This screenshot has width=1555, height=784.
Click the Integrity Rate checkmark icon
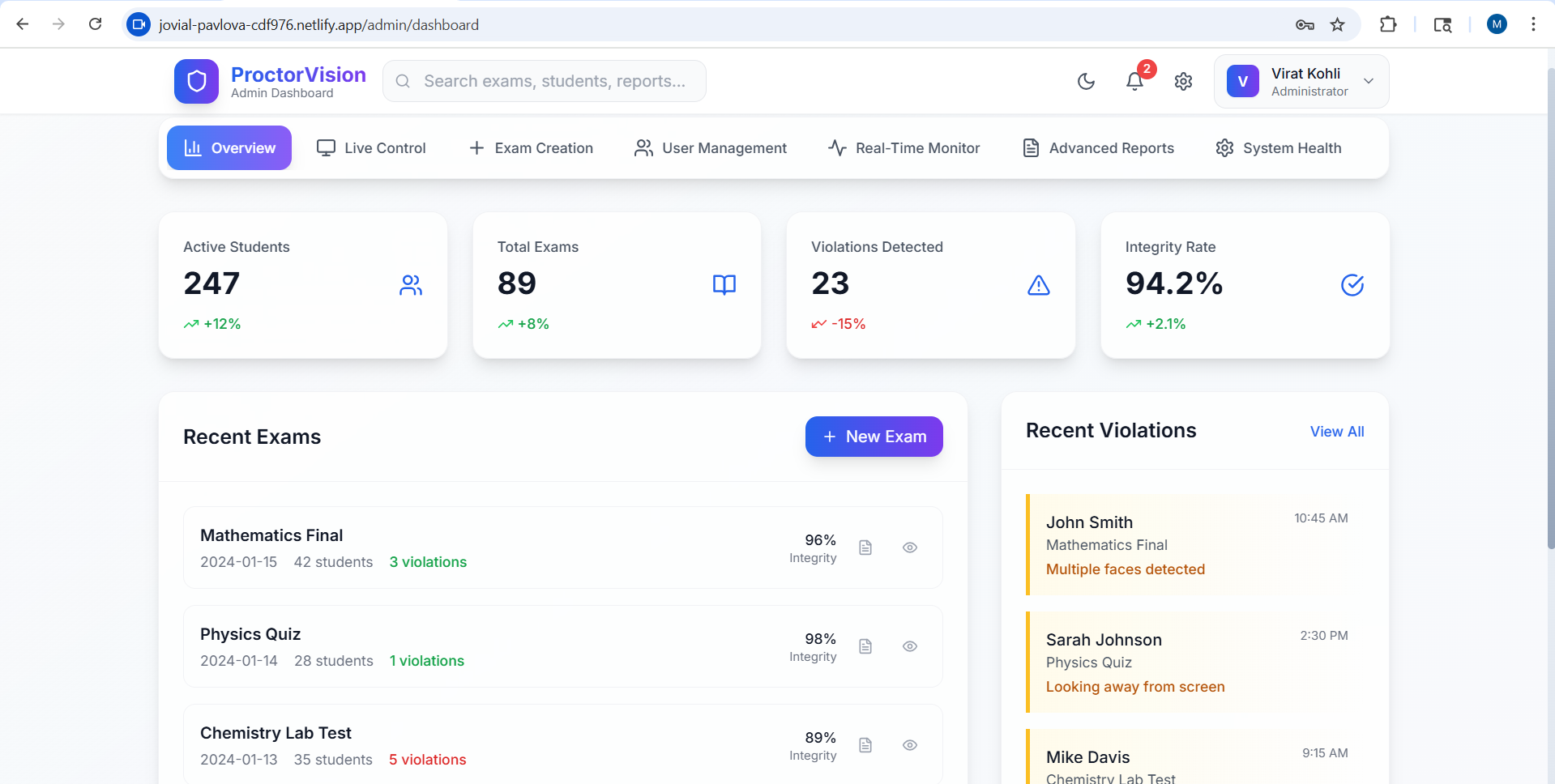tap(1352, 285)
